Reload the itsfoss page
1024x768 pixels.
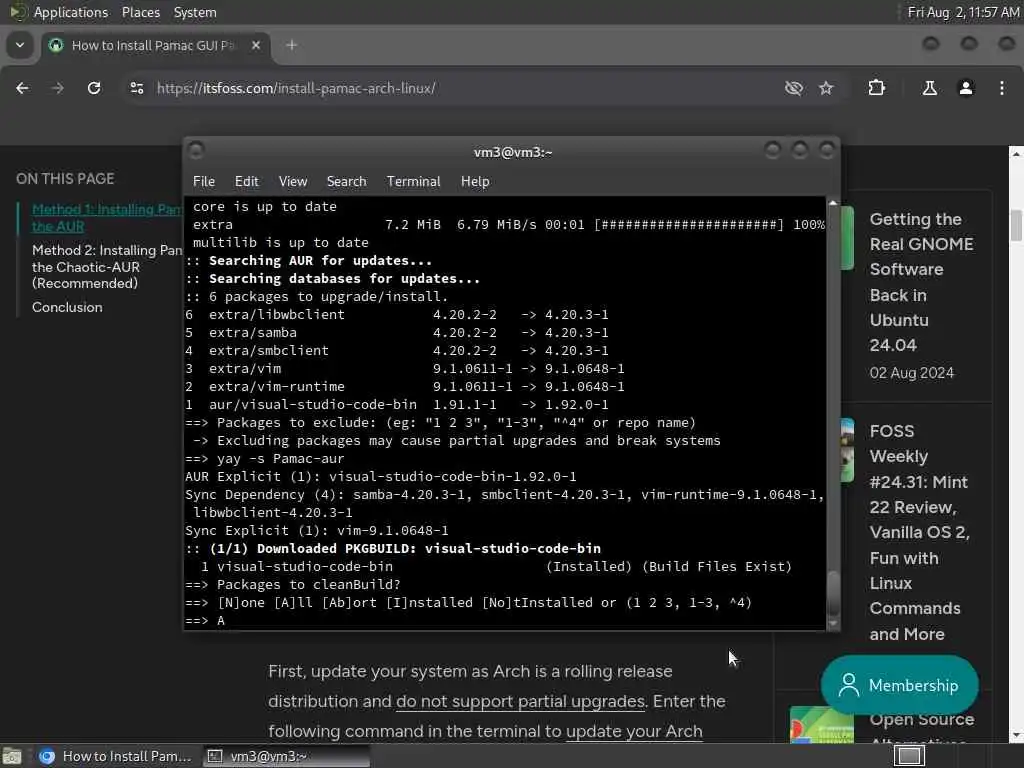point(94,88)
